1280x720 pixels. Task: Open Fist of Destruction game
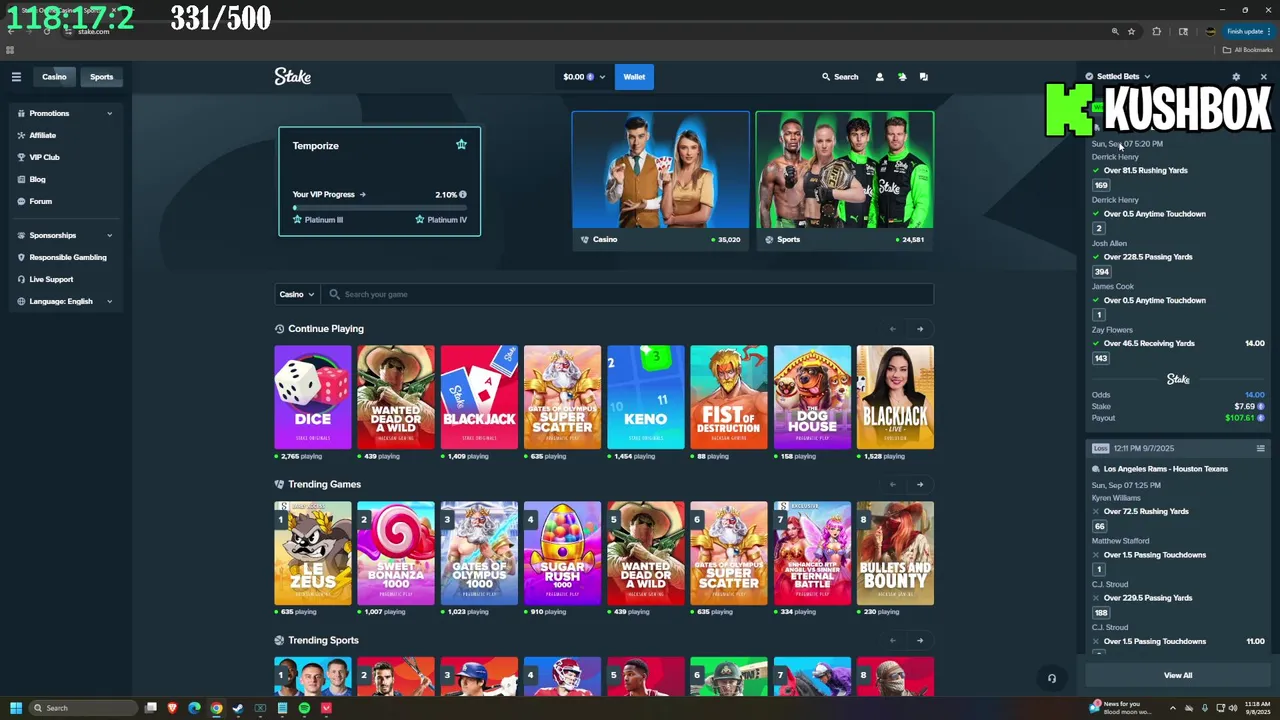click(x=728, y=397)
